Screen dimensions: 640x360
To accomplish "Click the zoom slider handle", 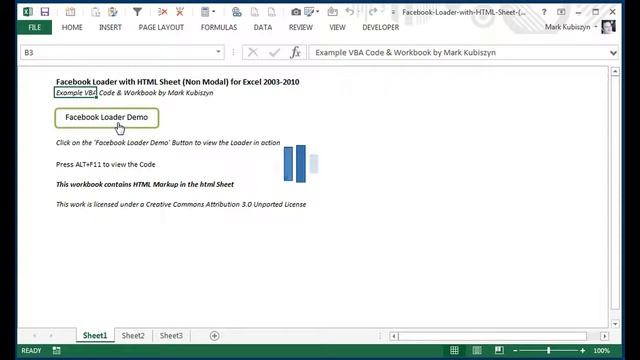I will (x=549, y=350).
